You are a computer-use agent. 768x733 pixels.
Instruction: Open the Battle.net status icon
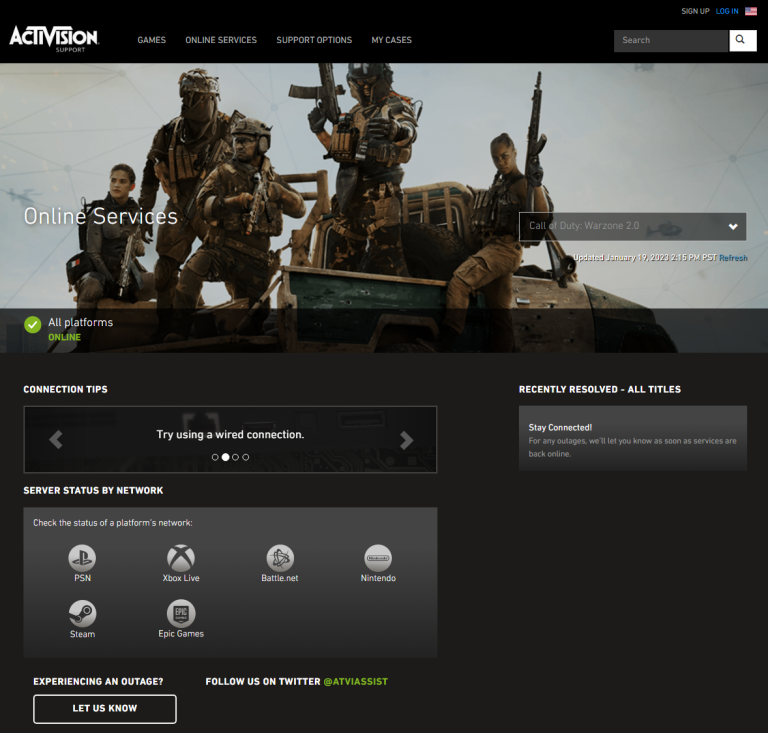[x=280, y=558]
